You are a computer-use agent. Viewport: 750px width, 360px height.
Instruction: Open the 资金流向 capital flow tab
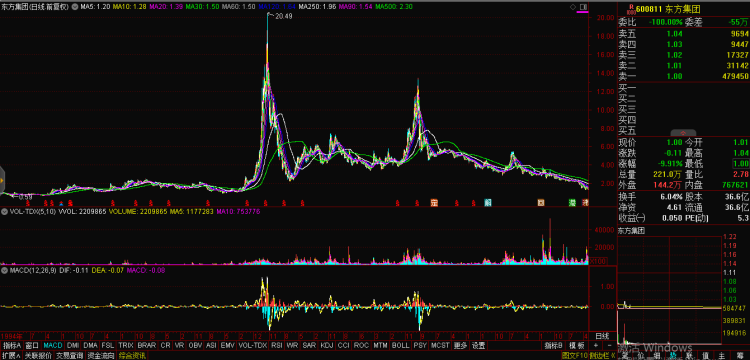[x=101, y=356]
